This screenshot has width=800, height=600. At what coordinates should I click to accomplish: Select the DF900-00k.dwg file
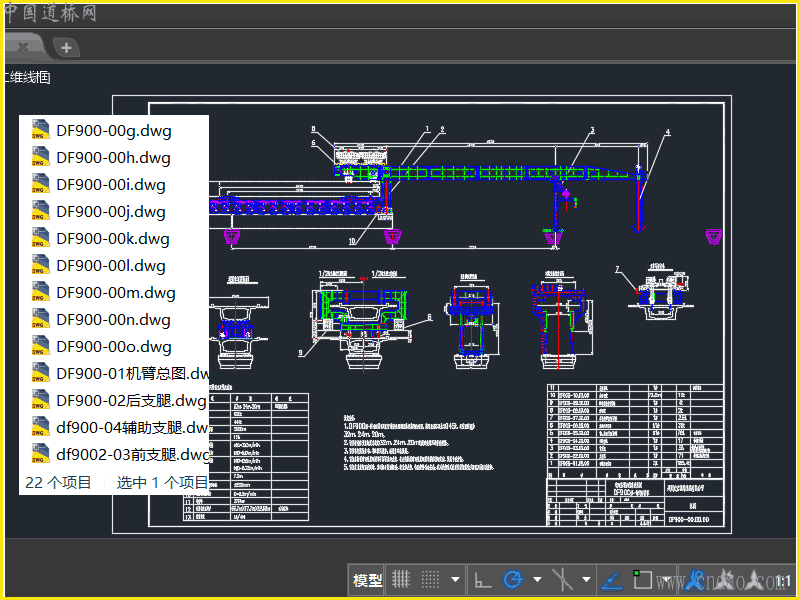point(112,239)
